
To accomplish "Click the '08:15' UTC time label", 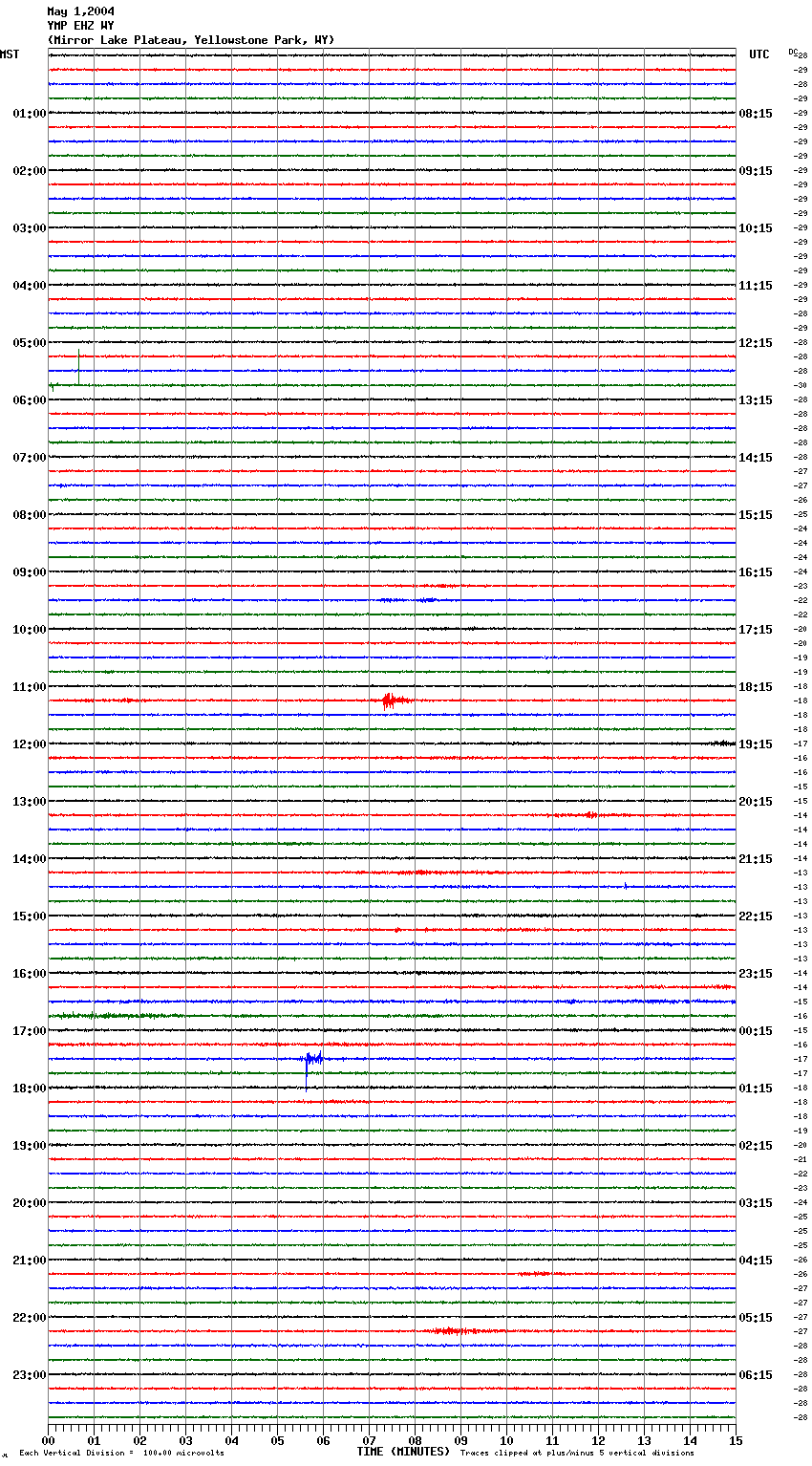I will click(756, 114).
